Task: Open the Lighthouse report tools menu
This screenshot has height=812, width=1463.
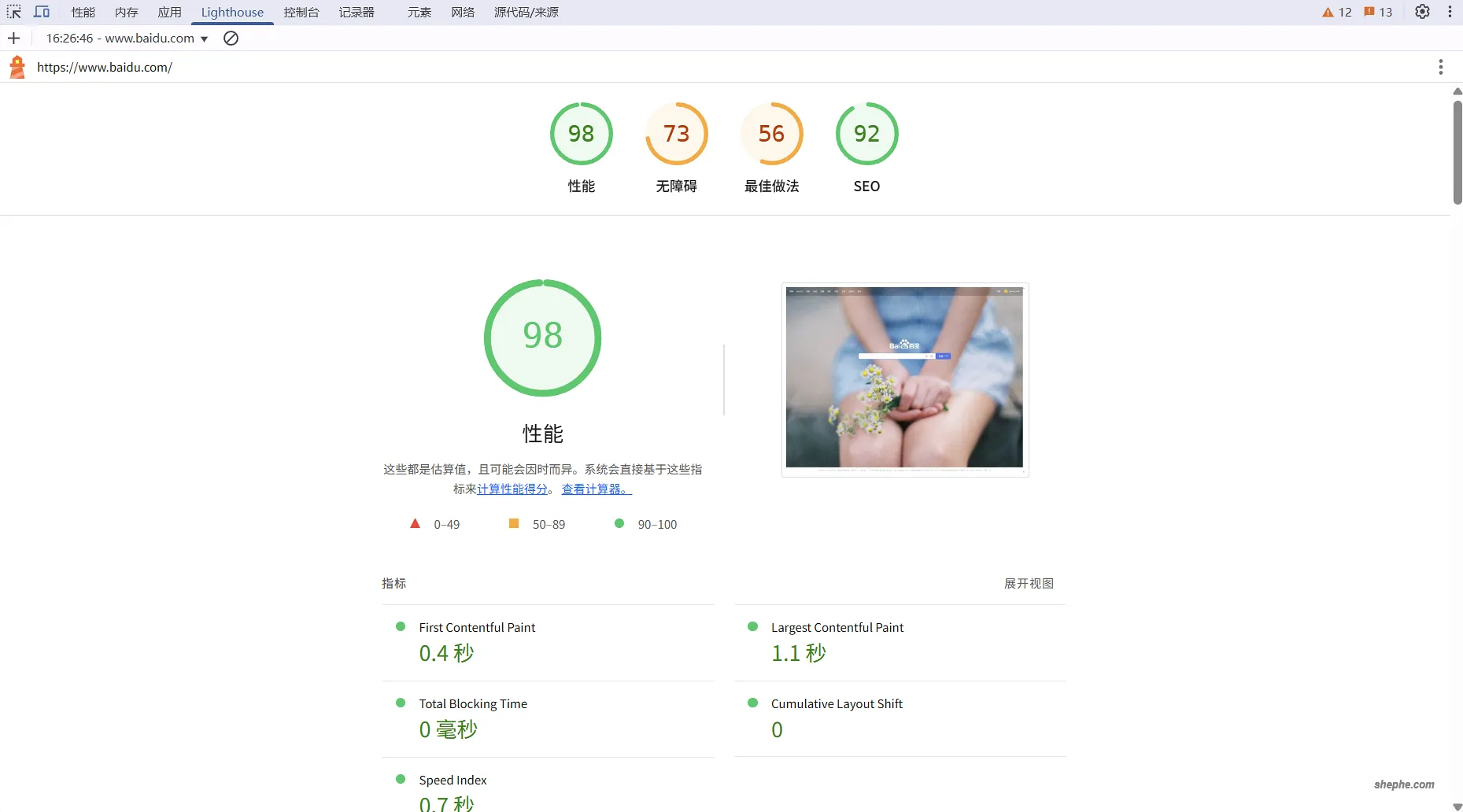Action: (x=1440, y=67)
